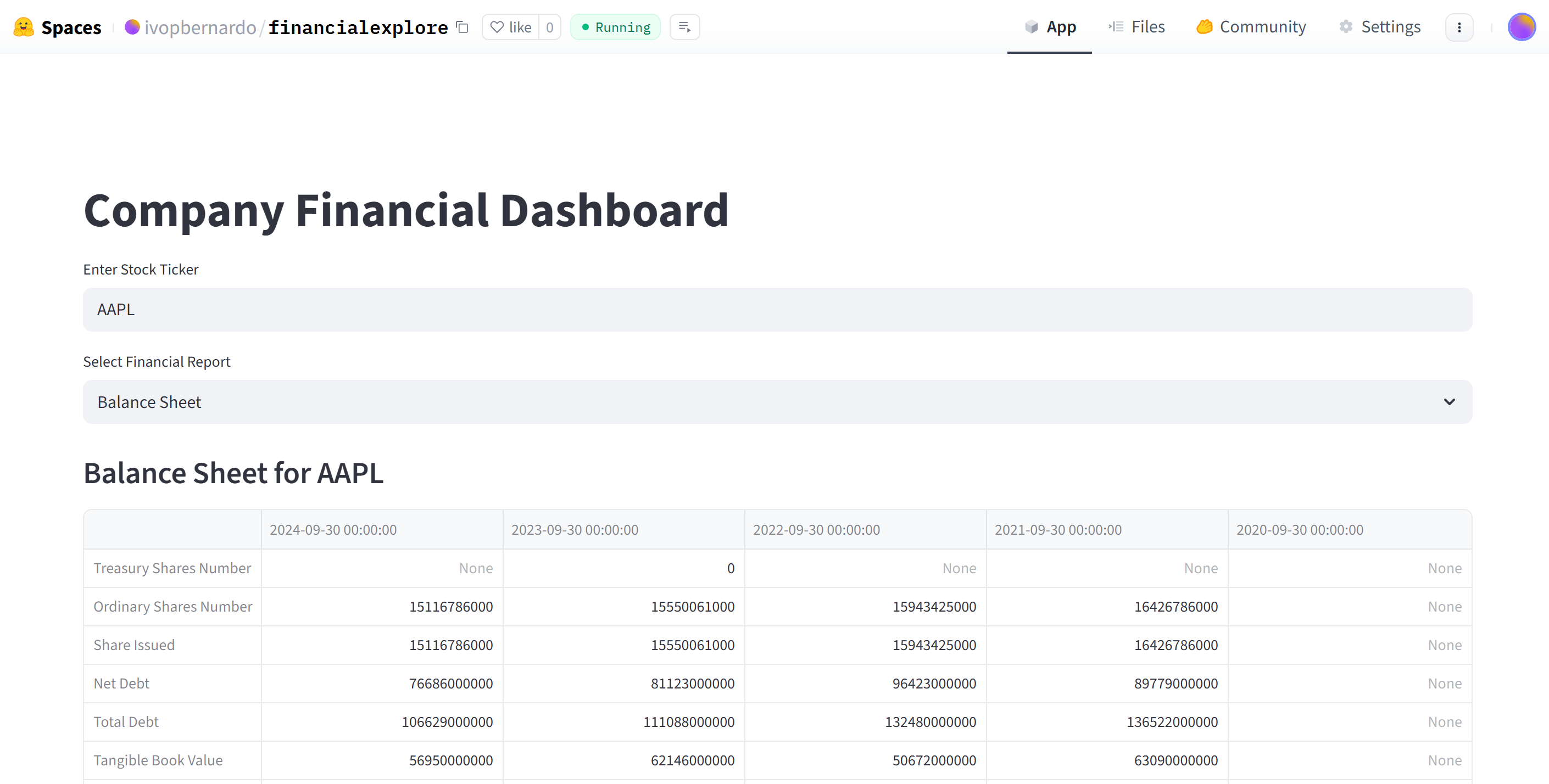Open the ivopbernardo profile link
Image resolution: width=1549 pixels, height=784 pixels.
click(x=200, y=27)
